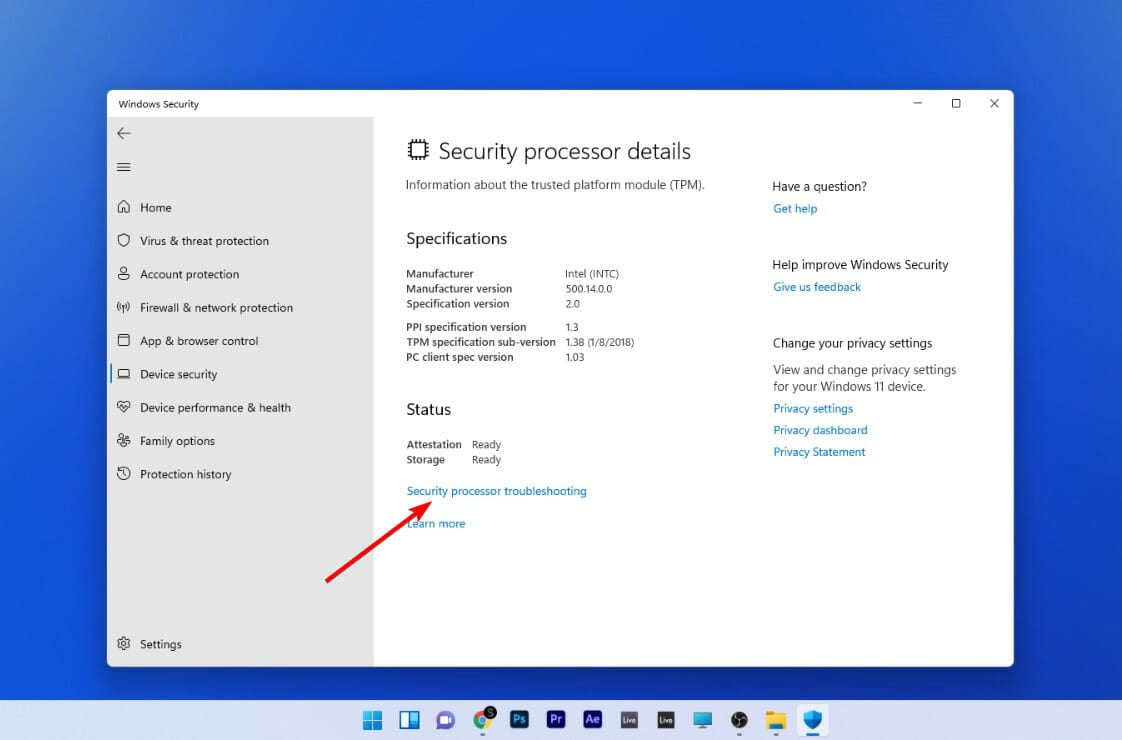Launch Google Chrome from the taskbar
Screen dimensions: 1122x740
[482, 719]
